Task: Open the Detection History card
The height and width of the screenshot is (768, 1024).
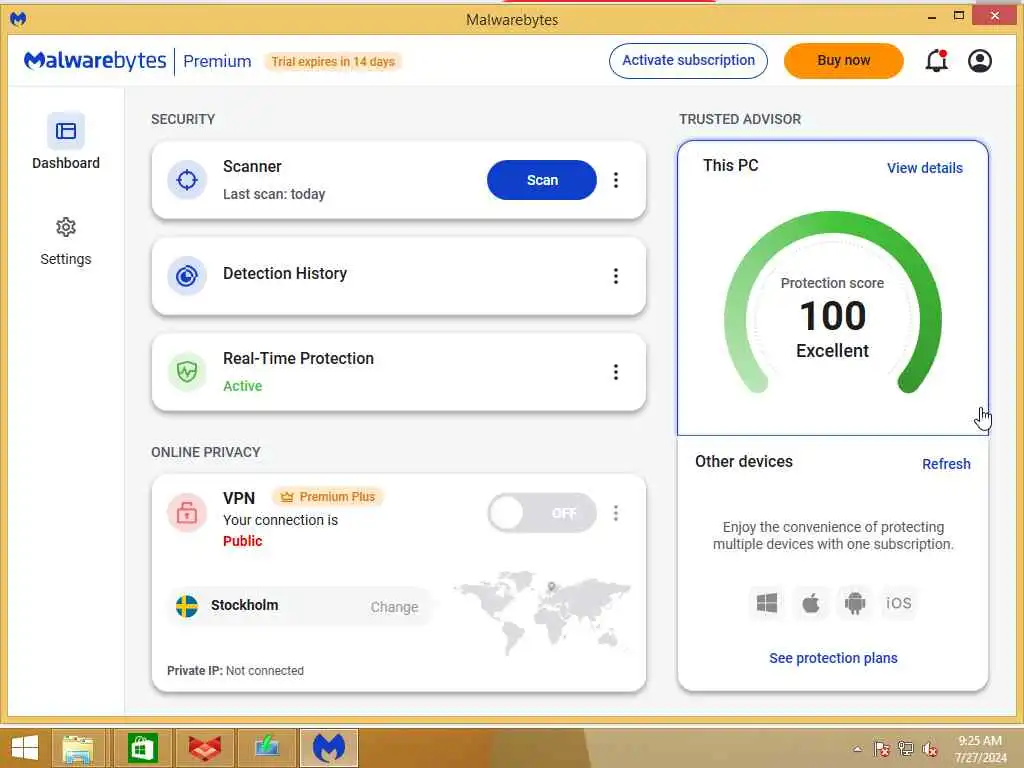Action: [x=399, y=276]
